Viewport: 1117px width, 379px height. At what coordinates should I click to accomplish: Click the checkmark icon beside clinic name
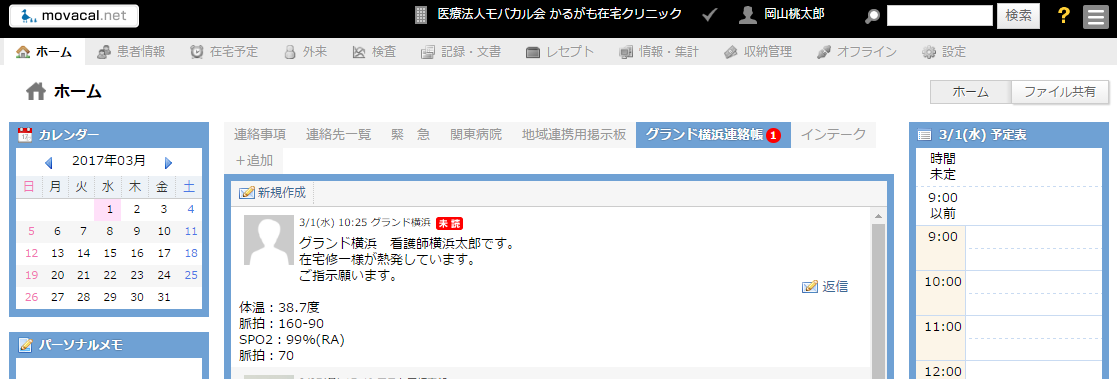[710, 15]
